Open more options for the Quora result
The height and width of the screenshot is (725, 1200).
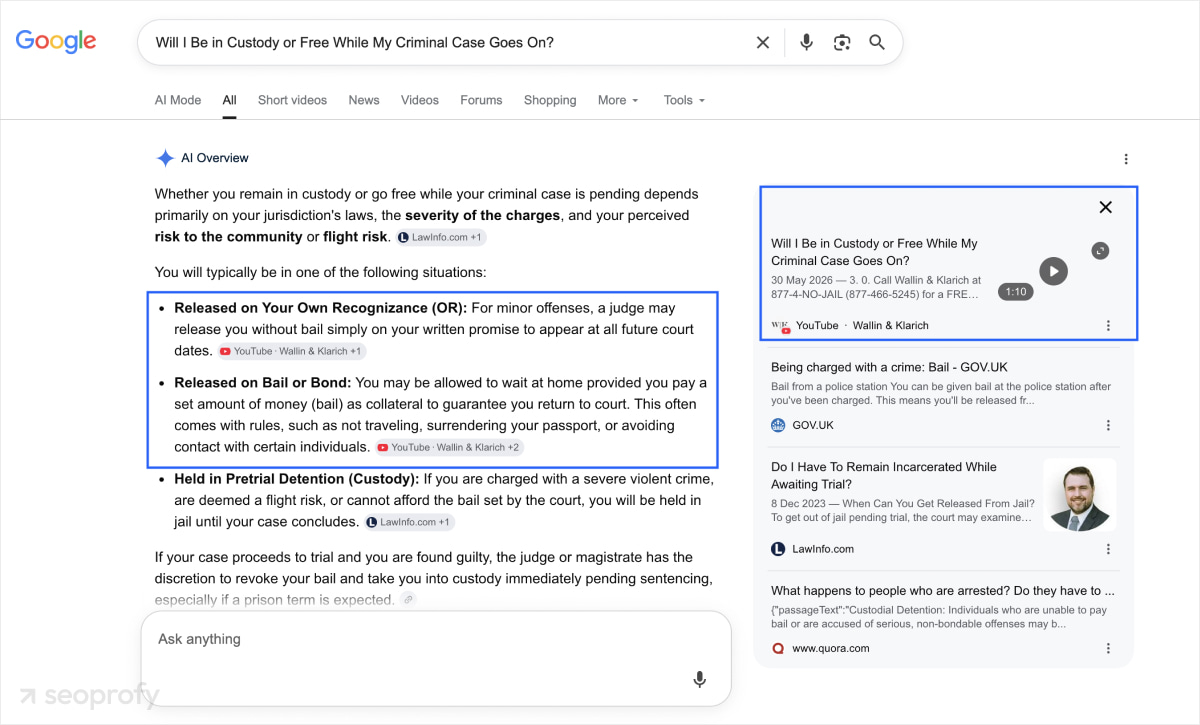pyautogui.click(x=1108, y=648)
